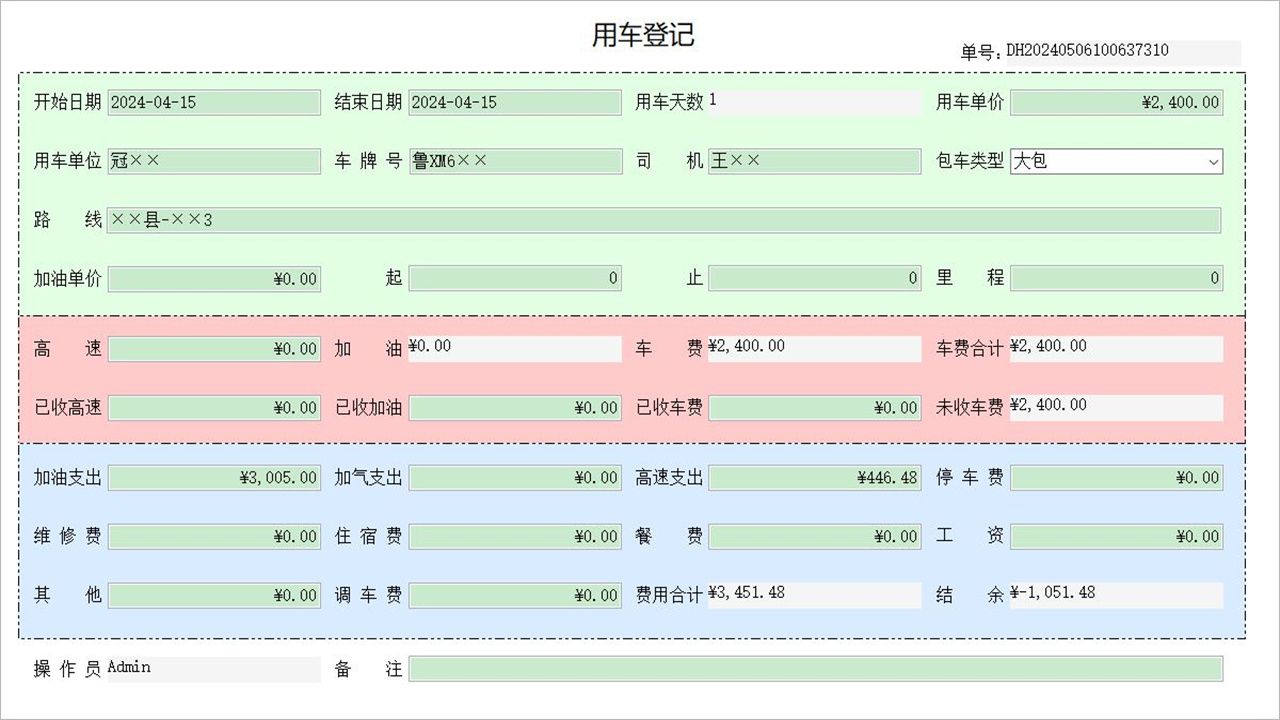This screenshot has width=1280, height=720.
Task: Select the 车牌号 field showing 鲁XM6××
Action: click(514, 161)
